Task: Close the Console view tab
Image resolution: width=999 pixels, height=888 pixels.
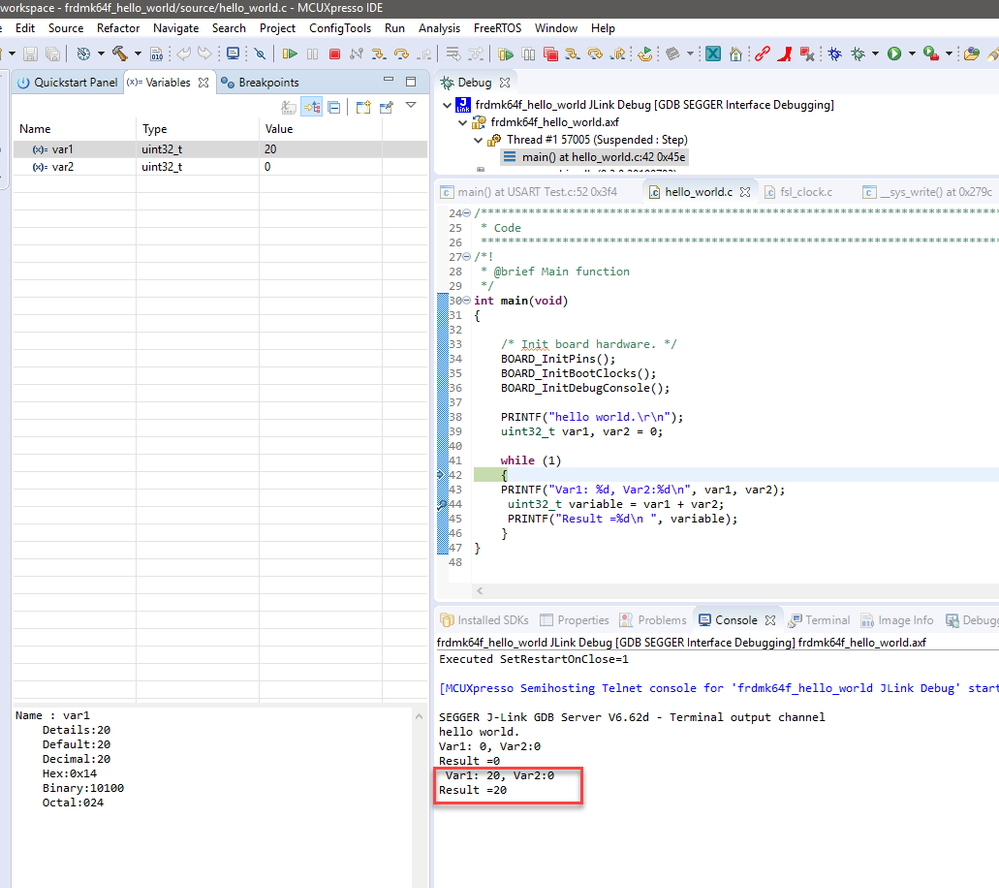Action: 770,620
